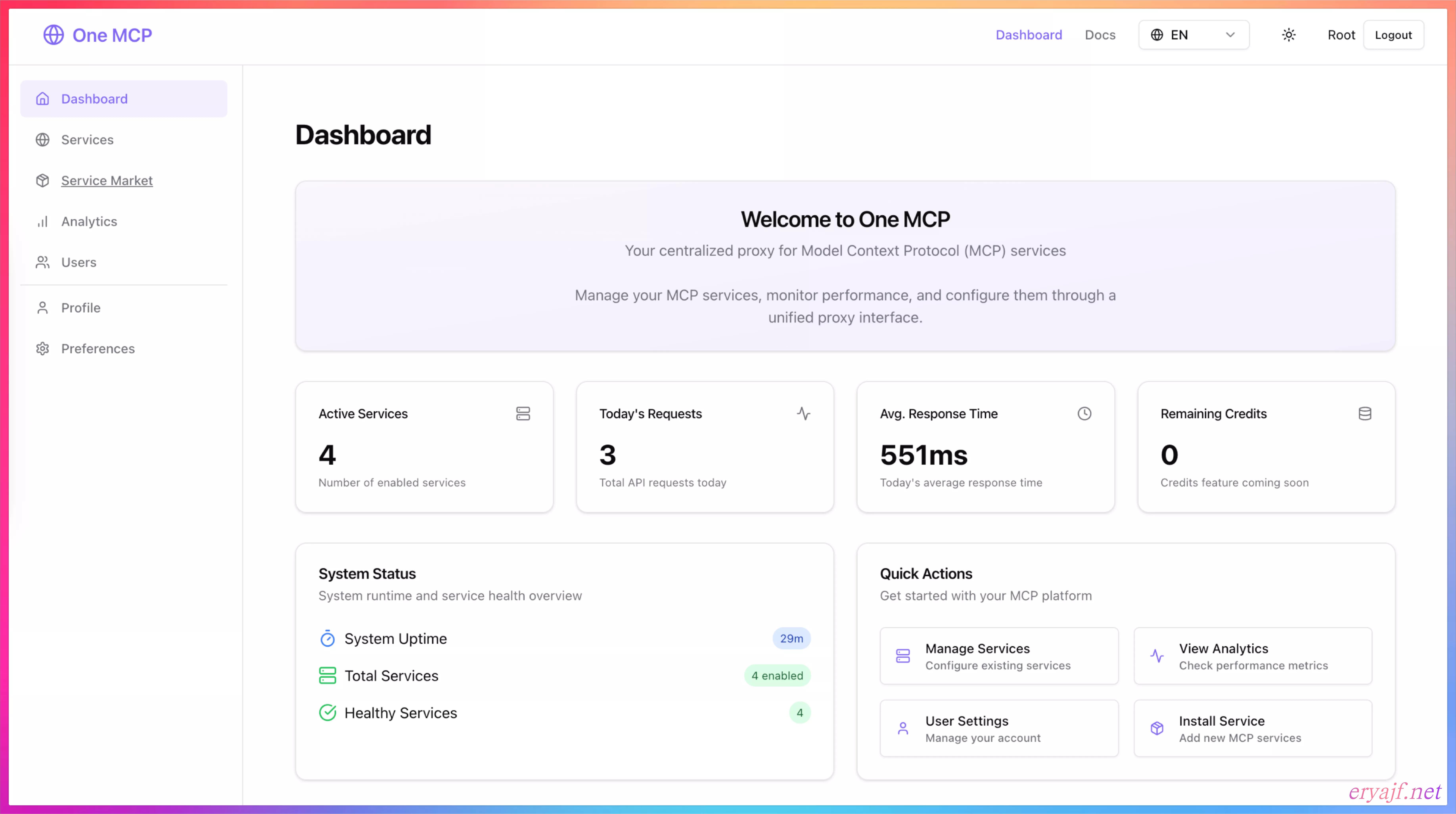Select Dashboard in the top navigation
The image size is (1456, 814).
pyautogui.click(x=1029, y=35)
